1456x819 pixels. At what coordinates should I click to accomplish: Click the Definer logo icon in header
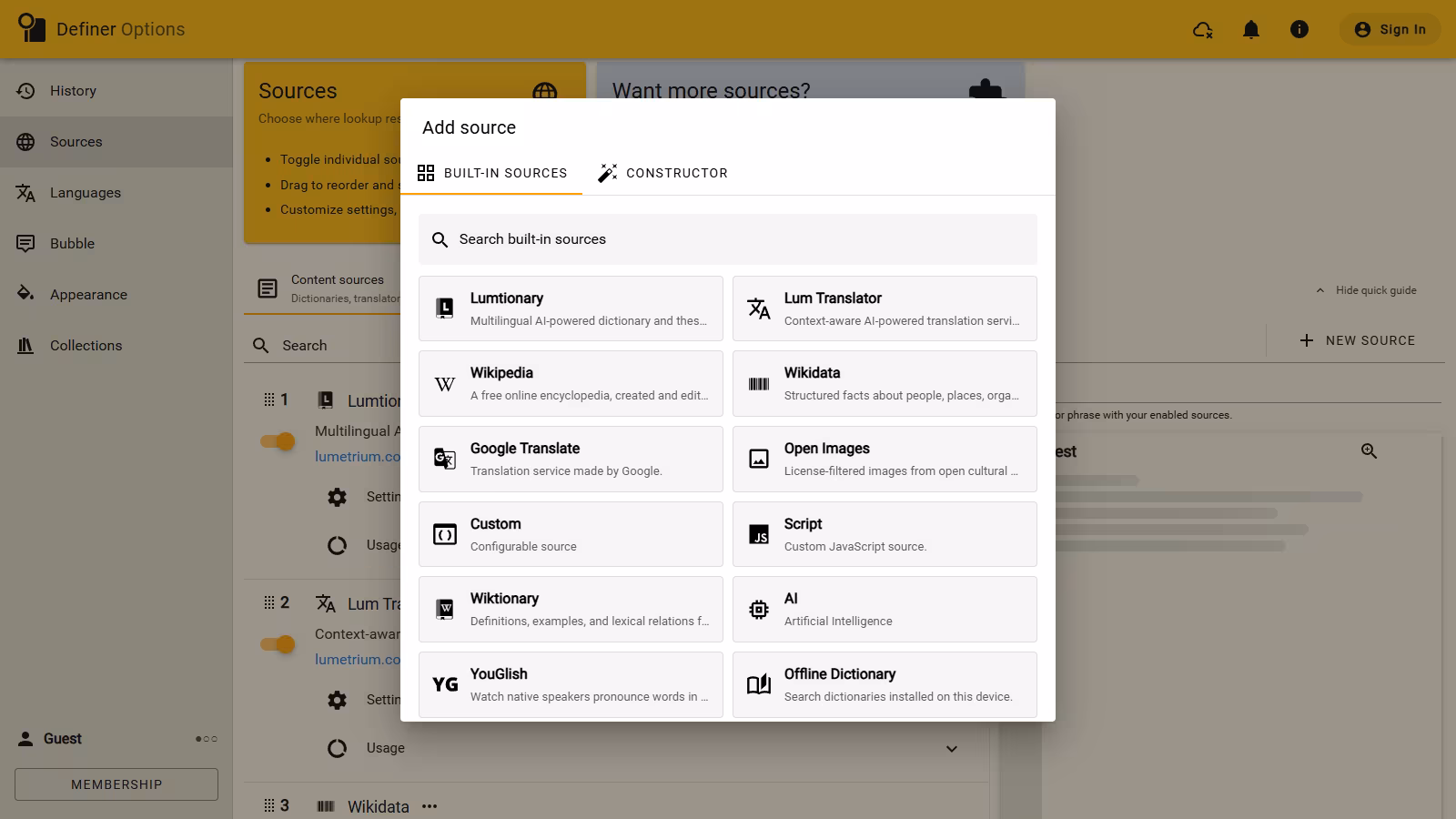pos(31,28)
